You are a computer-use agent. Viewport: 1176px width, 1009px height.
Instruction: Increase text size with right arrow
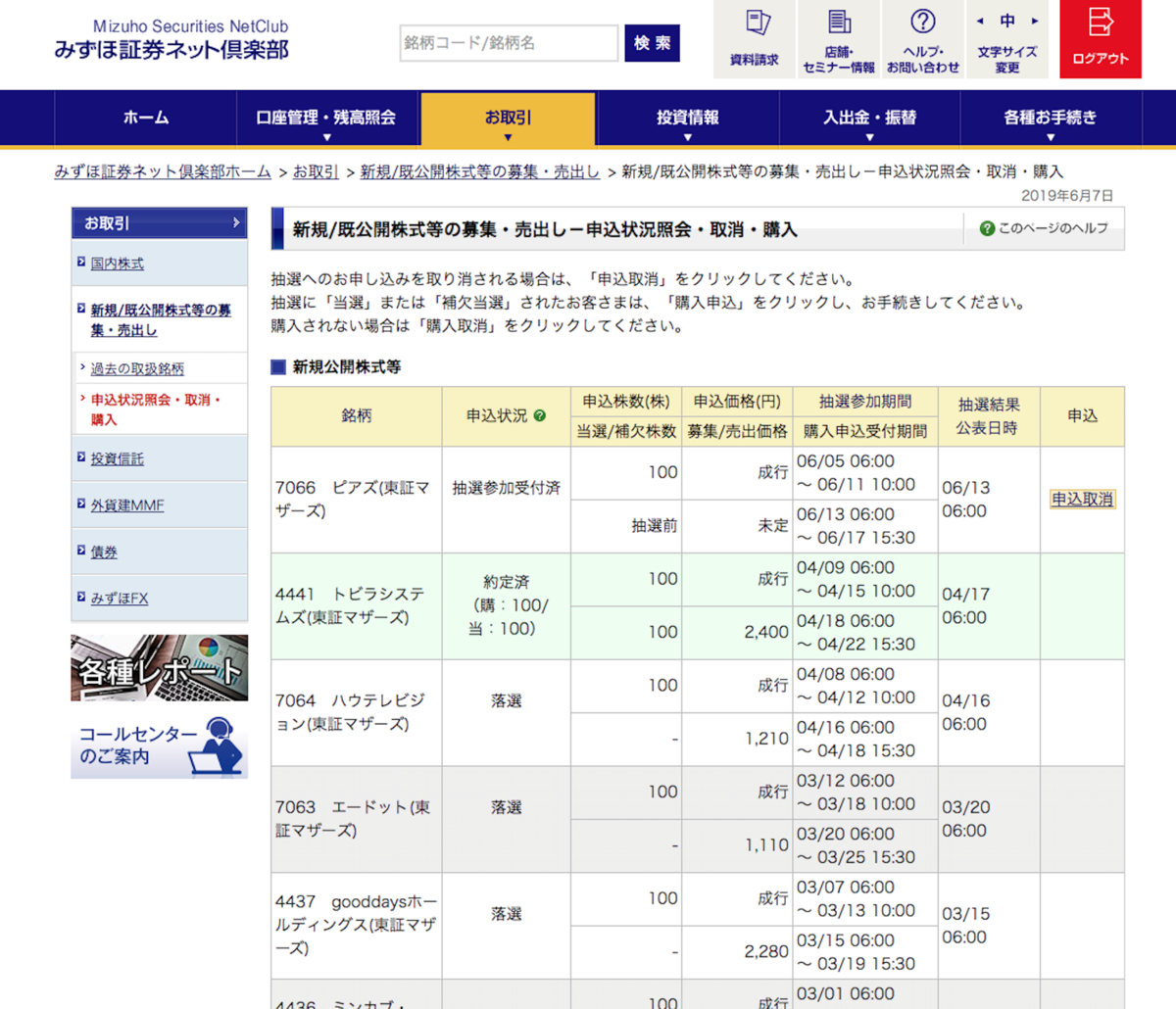point(1035,21)
